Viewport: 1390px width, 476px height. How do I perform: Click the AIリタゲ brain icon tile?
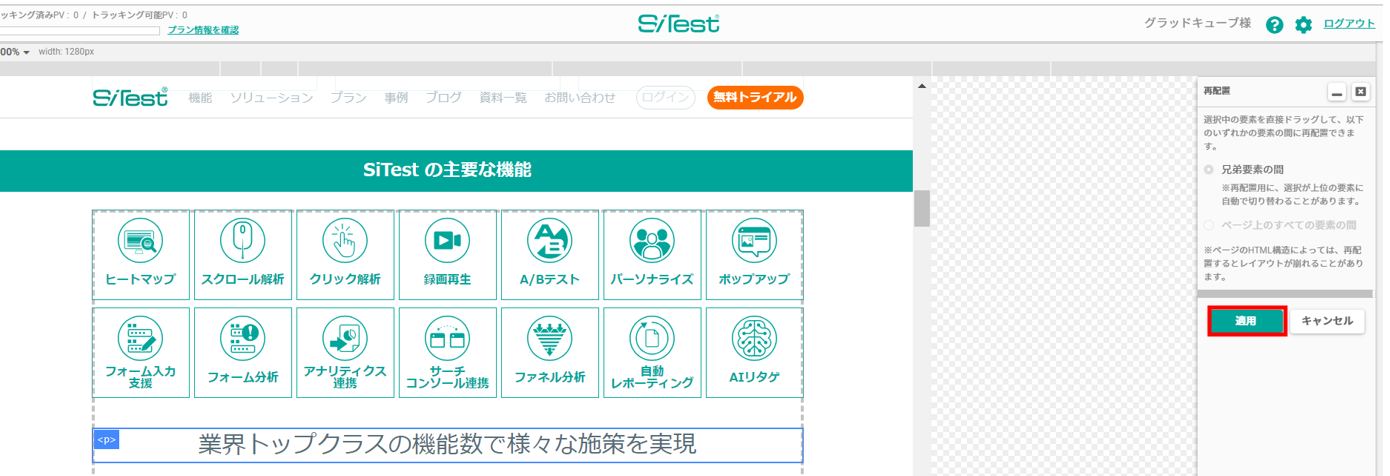[754, 352]
